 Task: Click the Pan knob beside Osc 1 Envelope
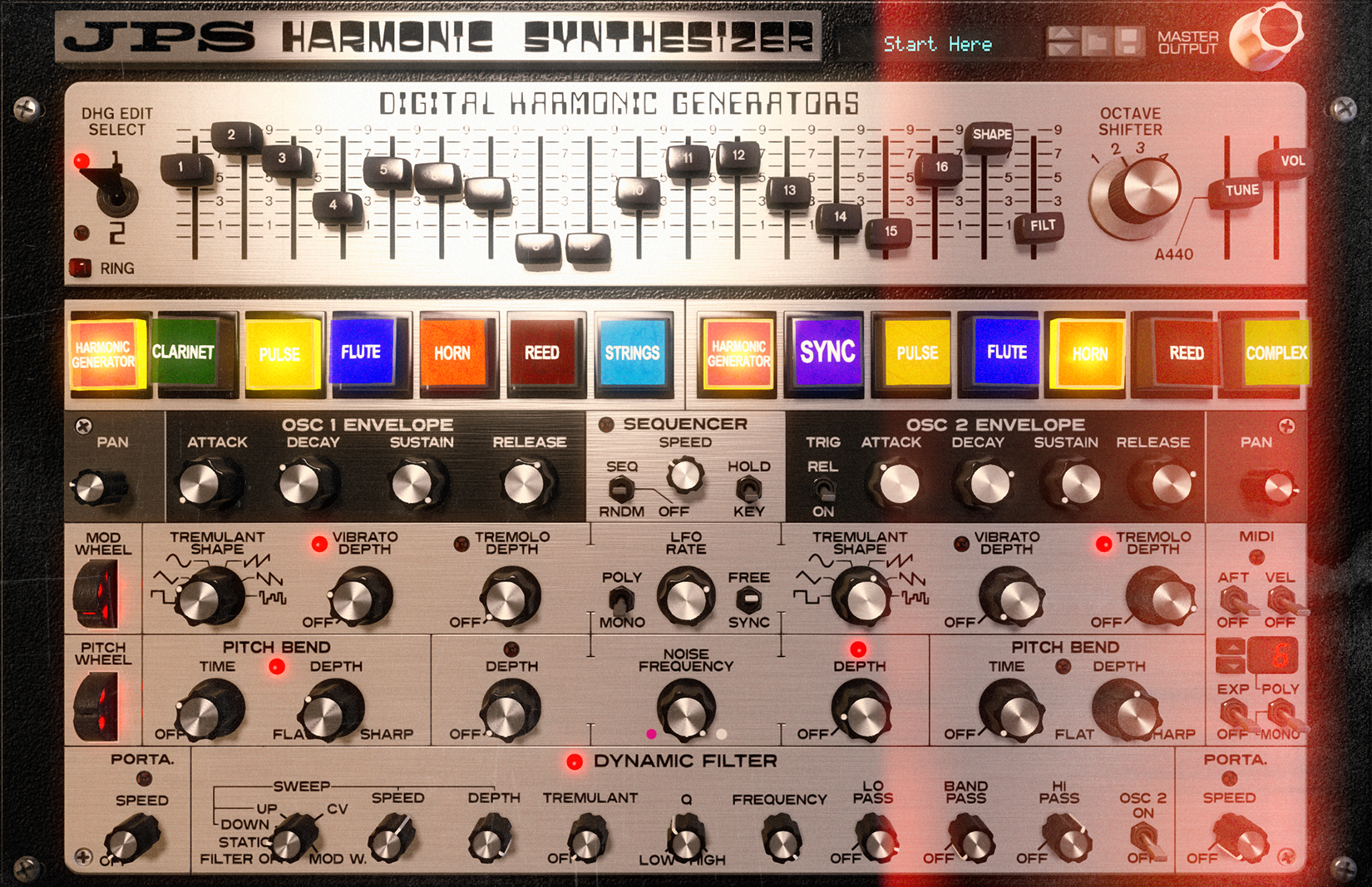[96, 488]
